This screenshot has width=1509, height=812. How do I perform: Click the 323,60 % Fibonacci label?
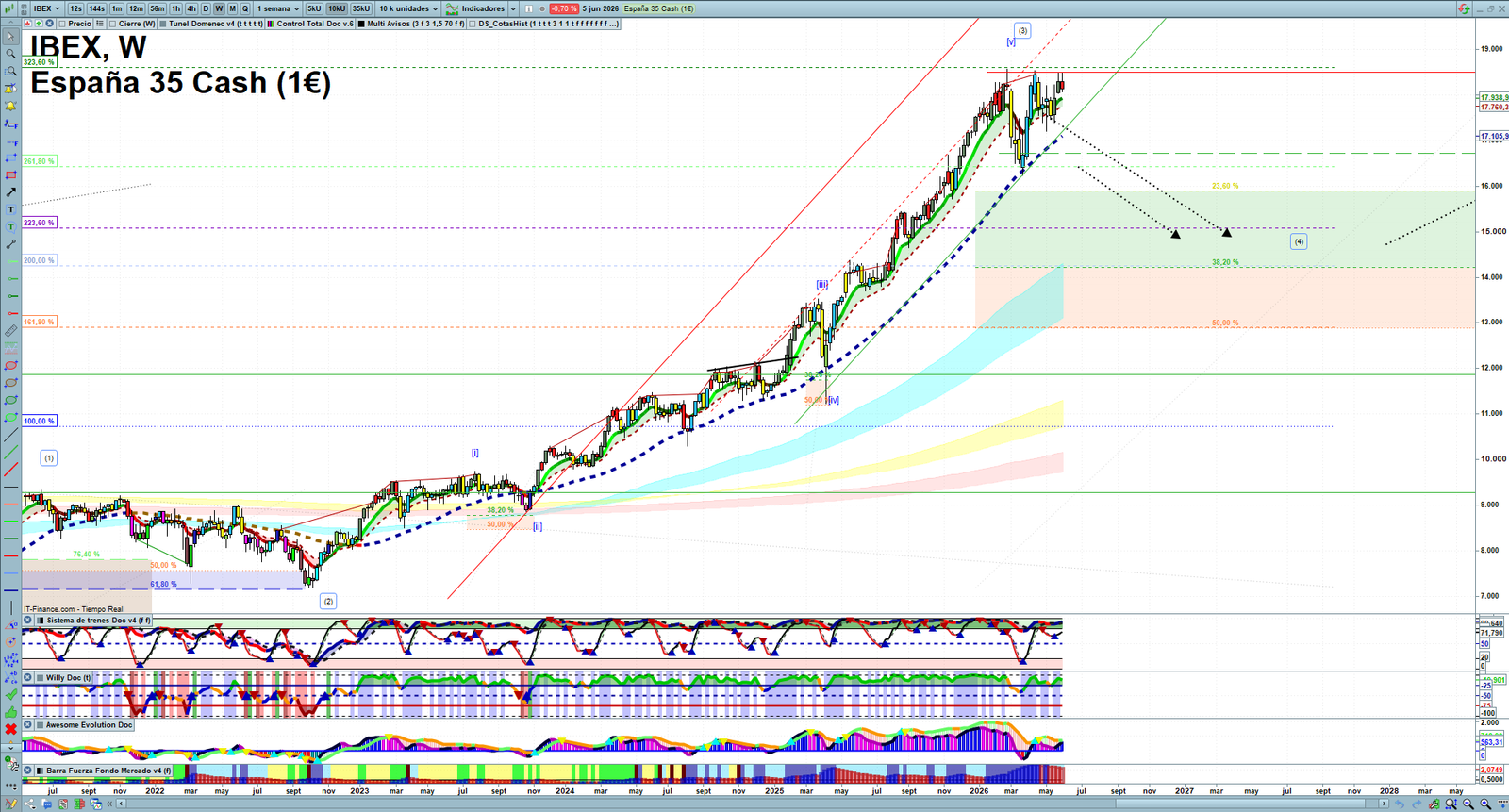39,62
